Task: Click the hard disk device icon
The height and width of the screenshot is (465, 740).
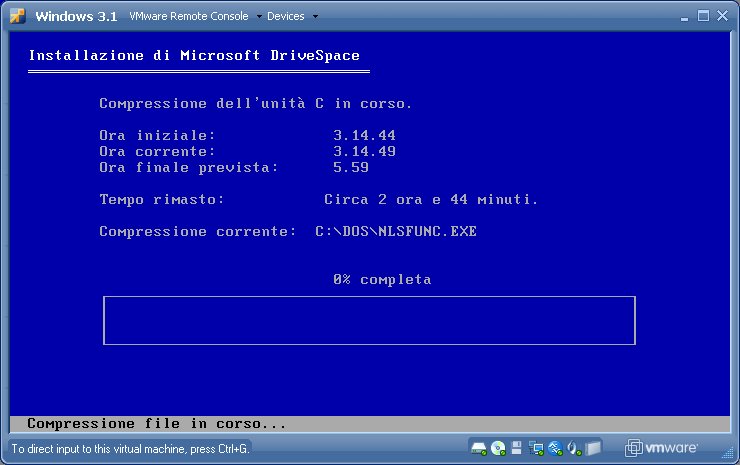Action: [x=479, y=448]
